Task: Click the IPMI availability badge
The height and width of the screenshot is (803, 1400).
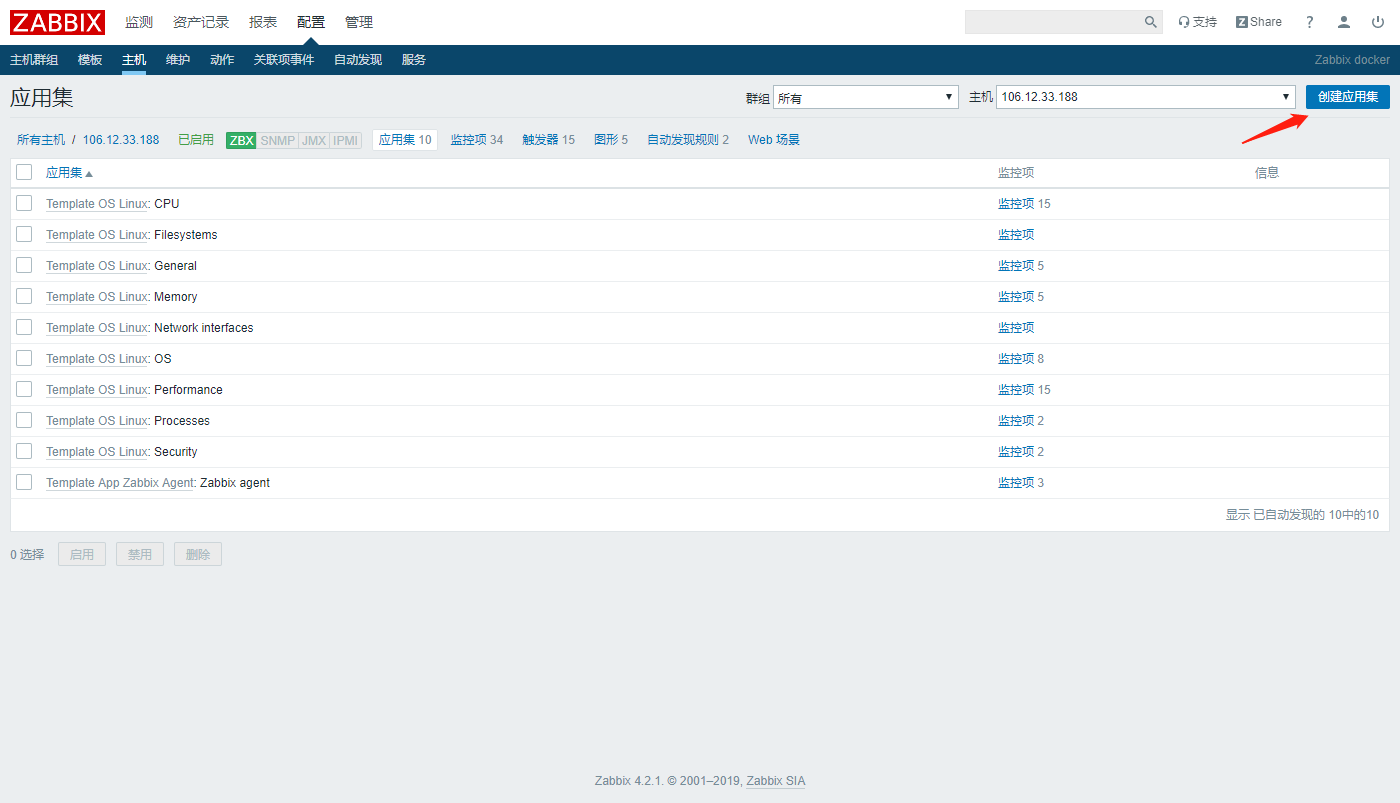Action: (346, 140)
